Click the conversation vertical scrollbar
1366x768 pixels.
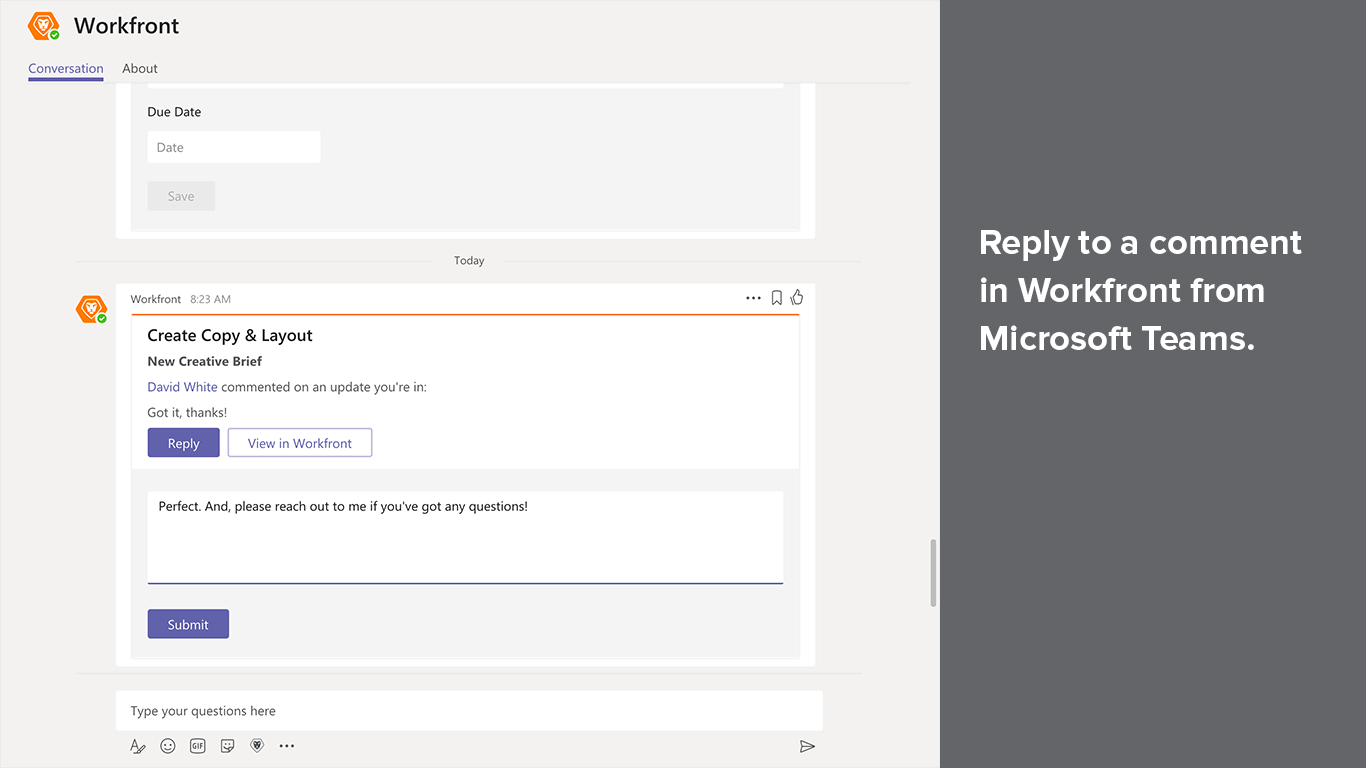click(x=934, y=573)
